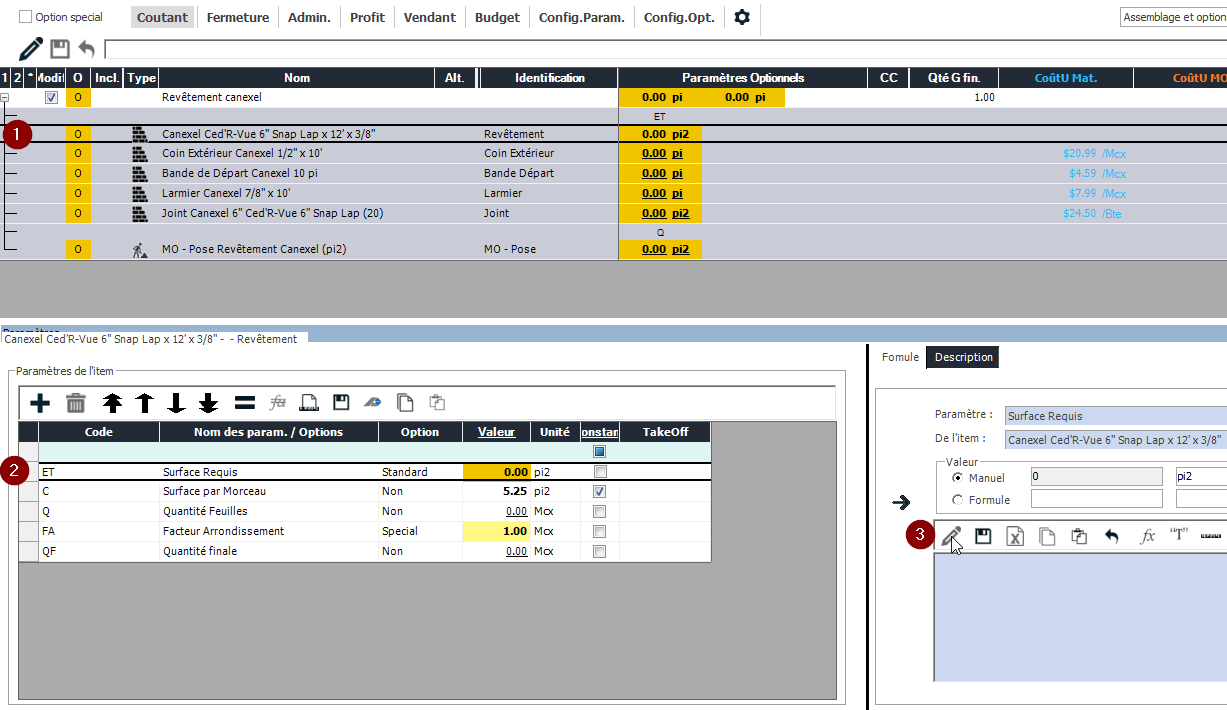
Task: Move parameter to top with double up arrow
Action: point(112,403)
